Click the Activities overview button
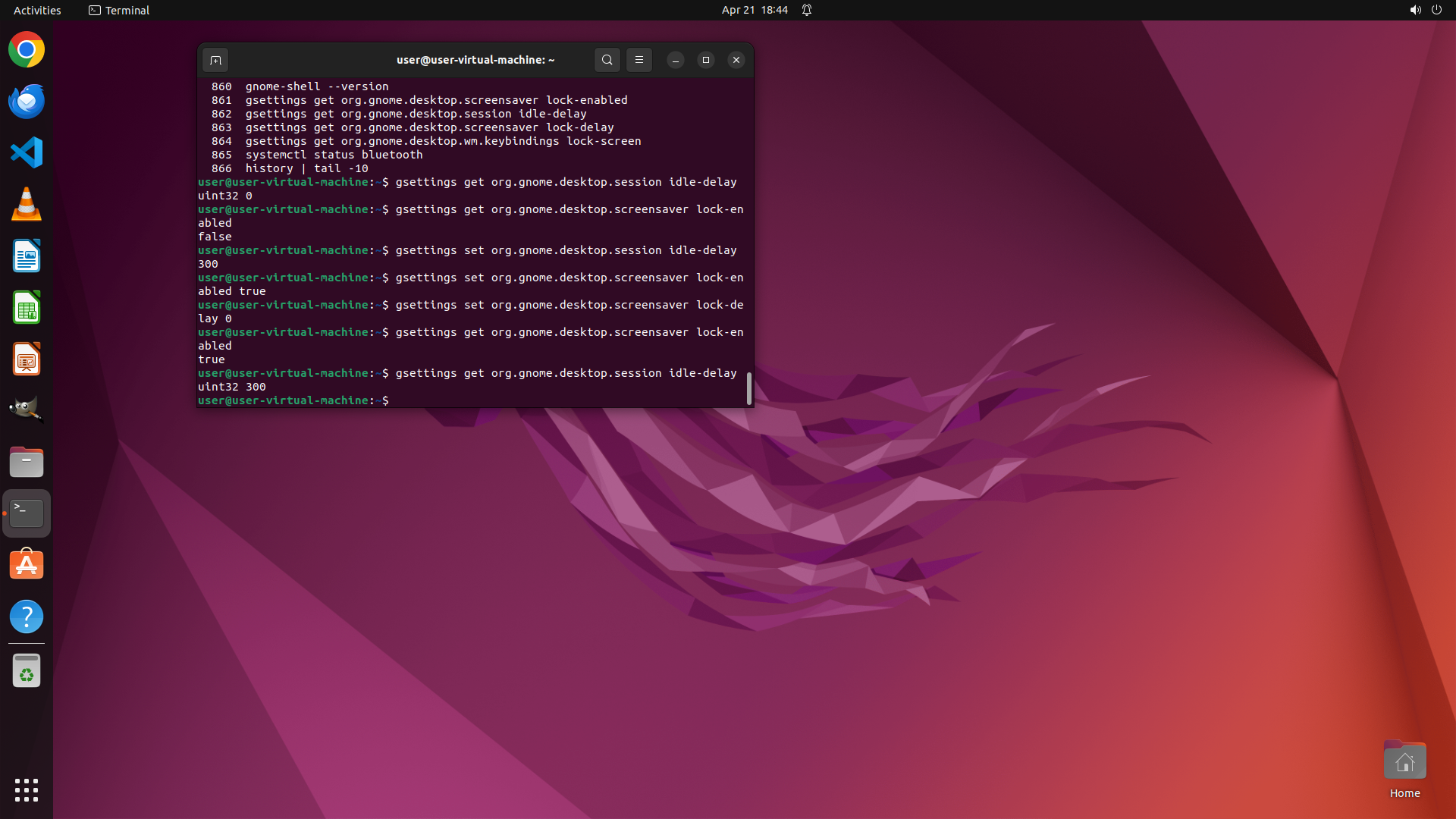Viewport: 1456px width, 819px height. 37,10
